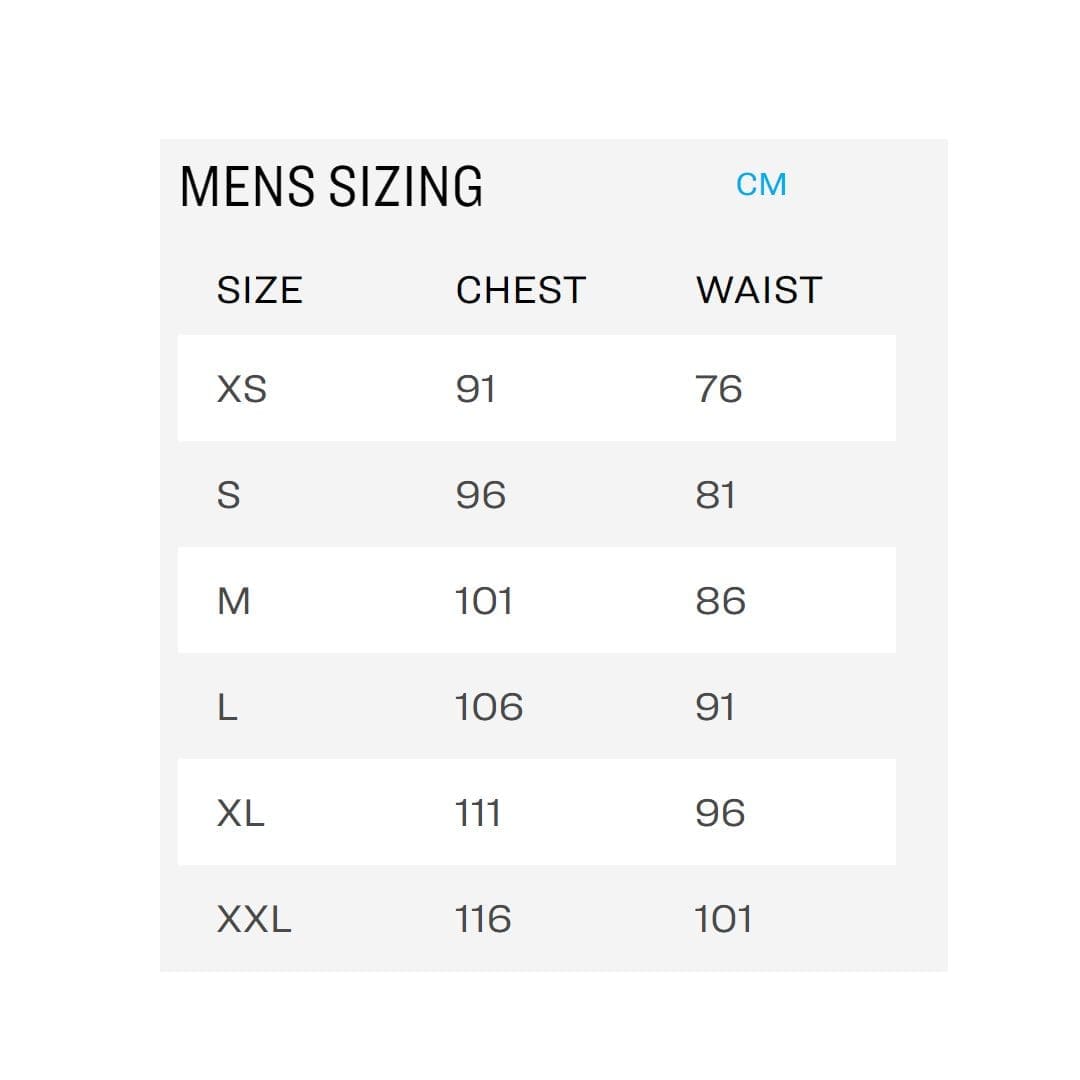Click the S waist value 81

coord(715,495)
